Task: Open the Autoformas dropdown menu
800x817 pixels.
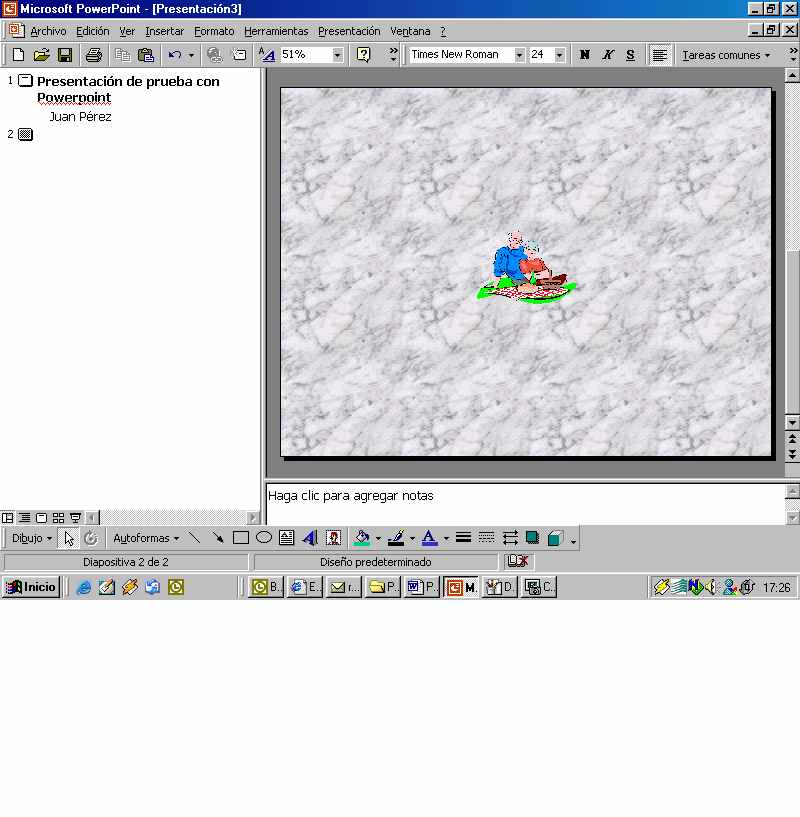Action: [x=146, y=538]
